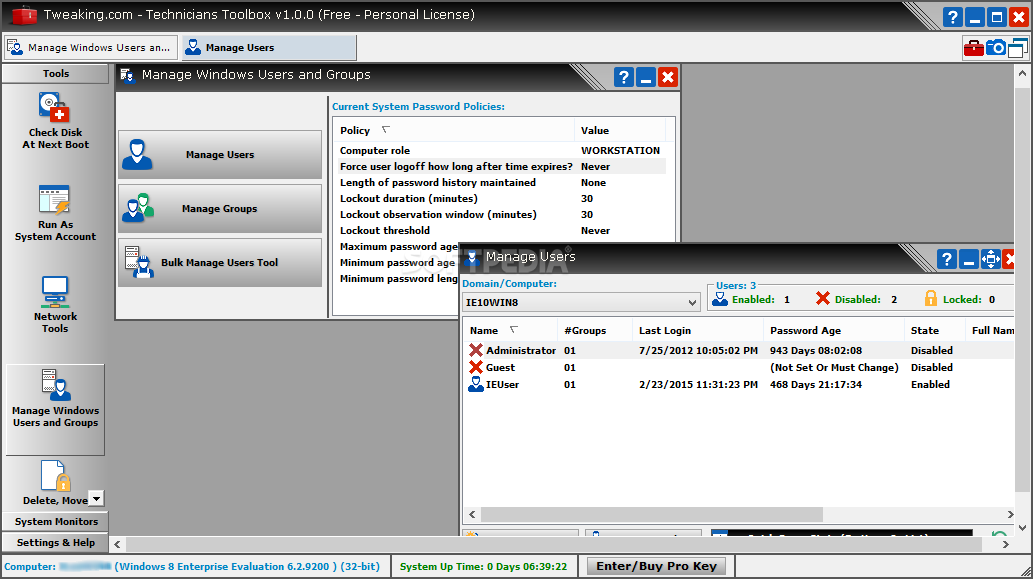Select Force user logoff policy row
Screen dimensions: 1033x579
click(x=501, y=167)
